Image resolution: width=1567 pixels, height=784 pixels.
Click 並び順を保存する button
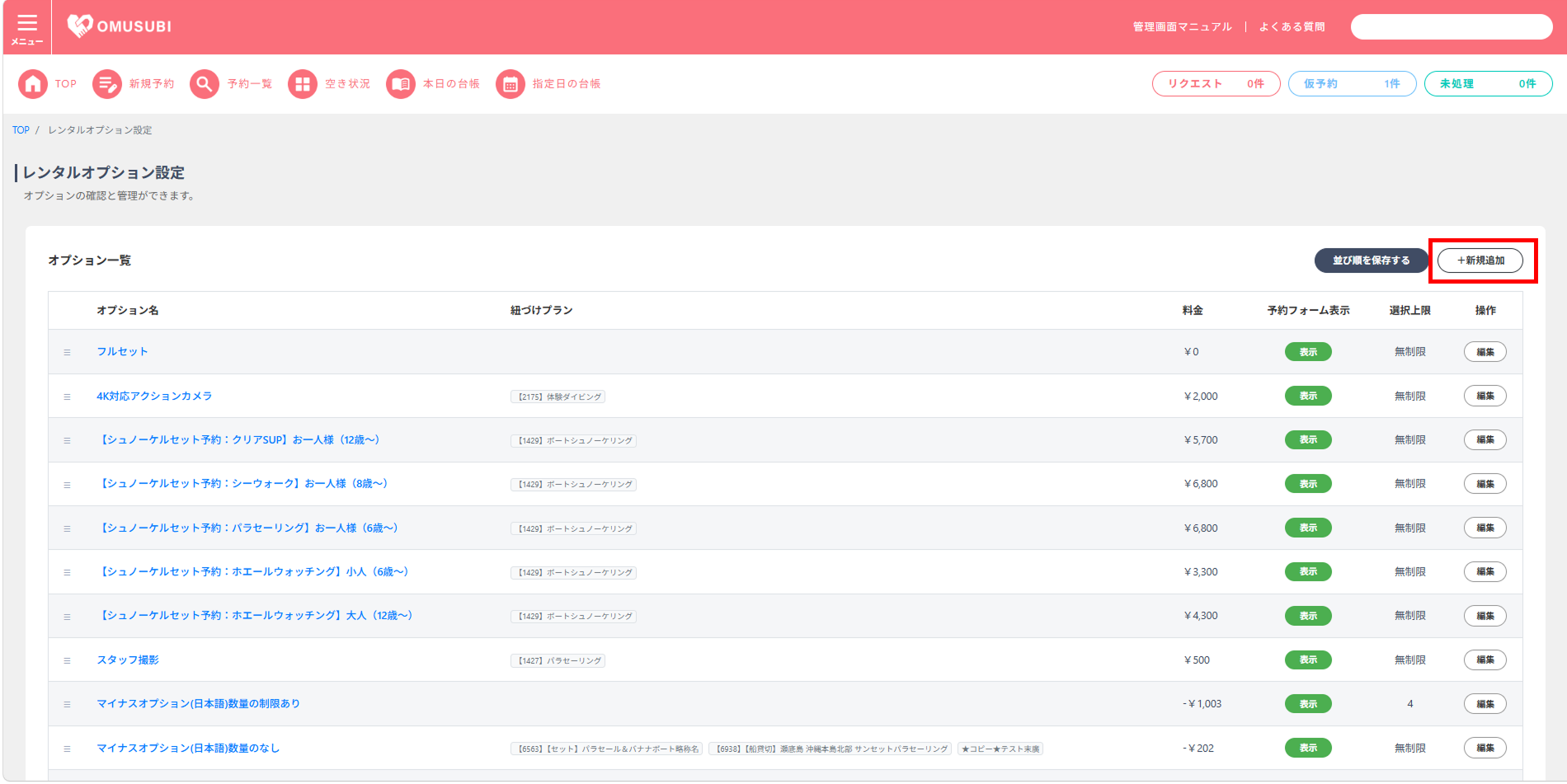pyautogui.click(x=1371, y=261)
